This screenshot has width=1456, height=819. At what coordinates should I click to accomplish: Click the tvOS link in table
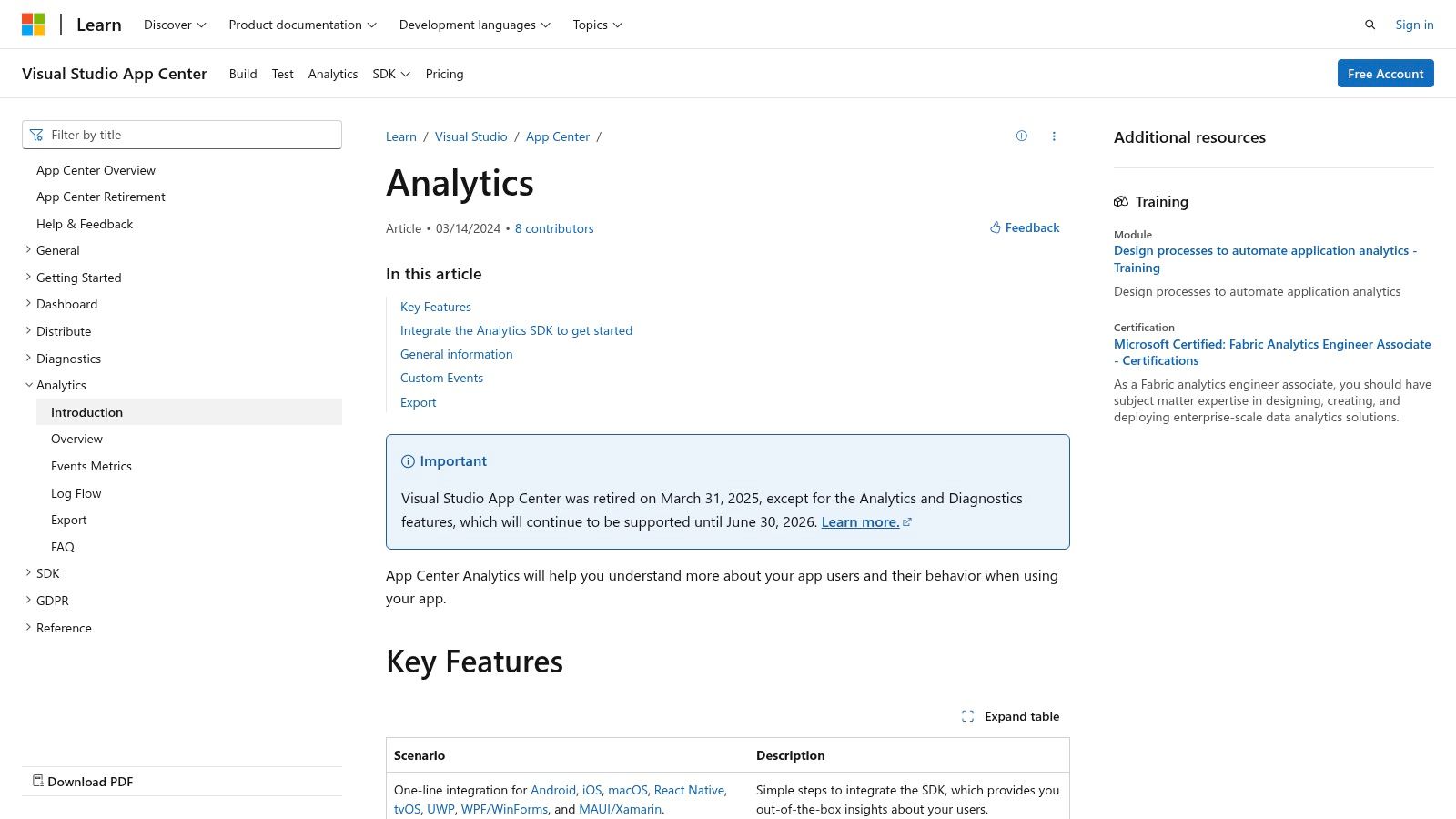click(408, 809)
